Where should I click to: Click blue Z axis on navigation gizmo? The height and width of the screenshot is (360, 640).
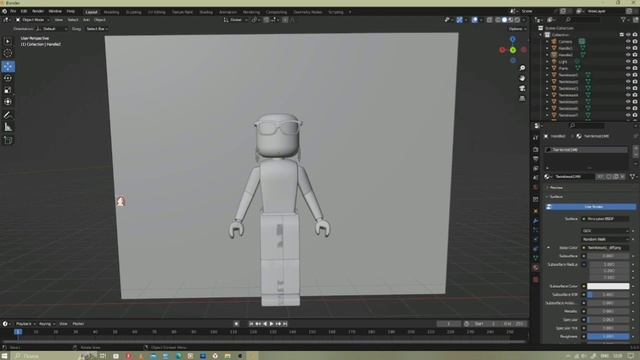coord(513,40)
